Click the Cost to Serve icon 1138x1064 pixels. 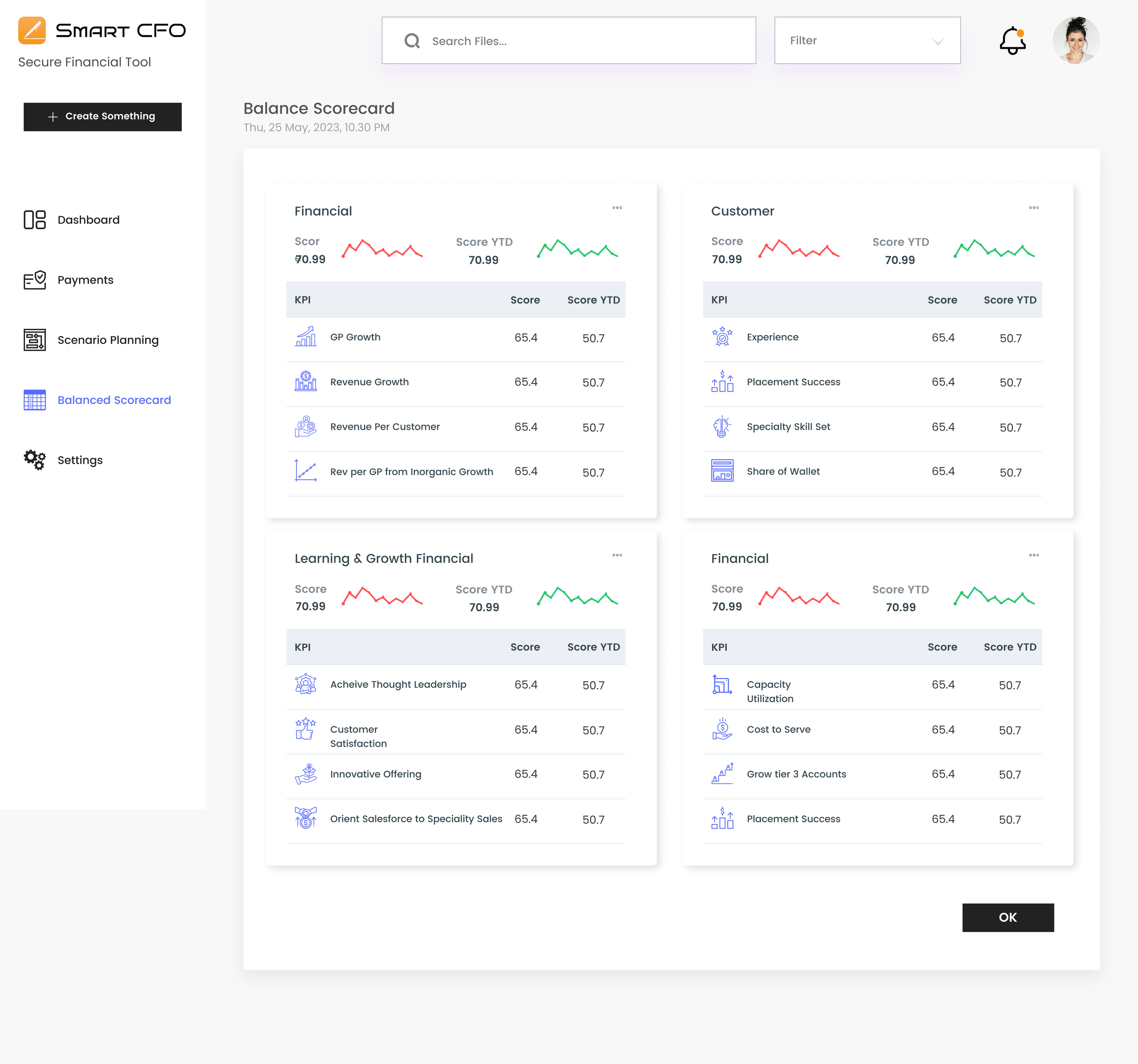pos(722,729)
